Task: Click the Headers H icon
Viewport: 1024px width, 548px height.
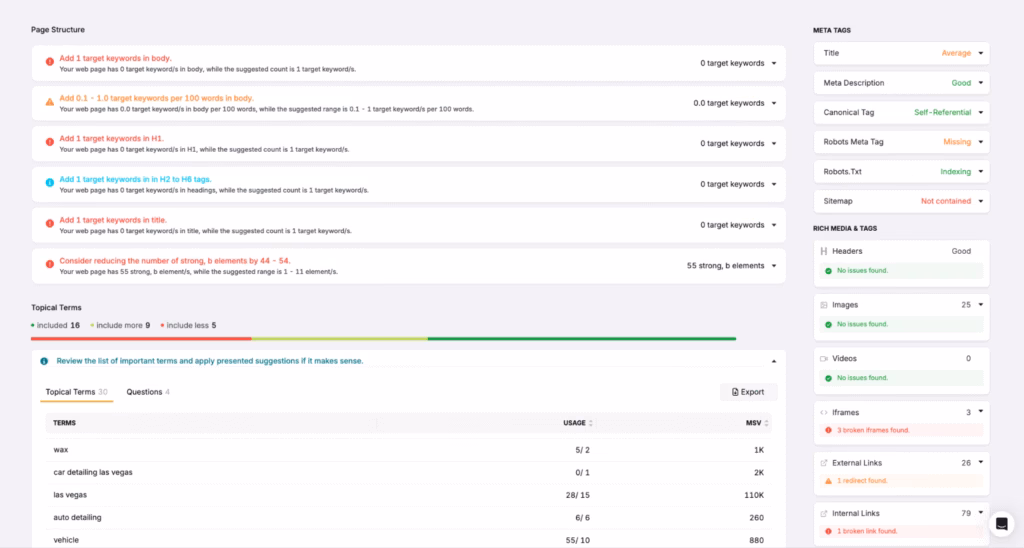Action: (x=824, y=252)
